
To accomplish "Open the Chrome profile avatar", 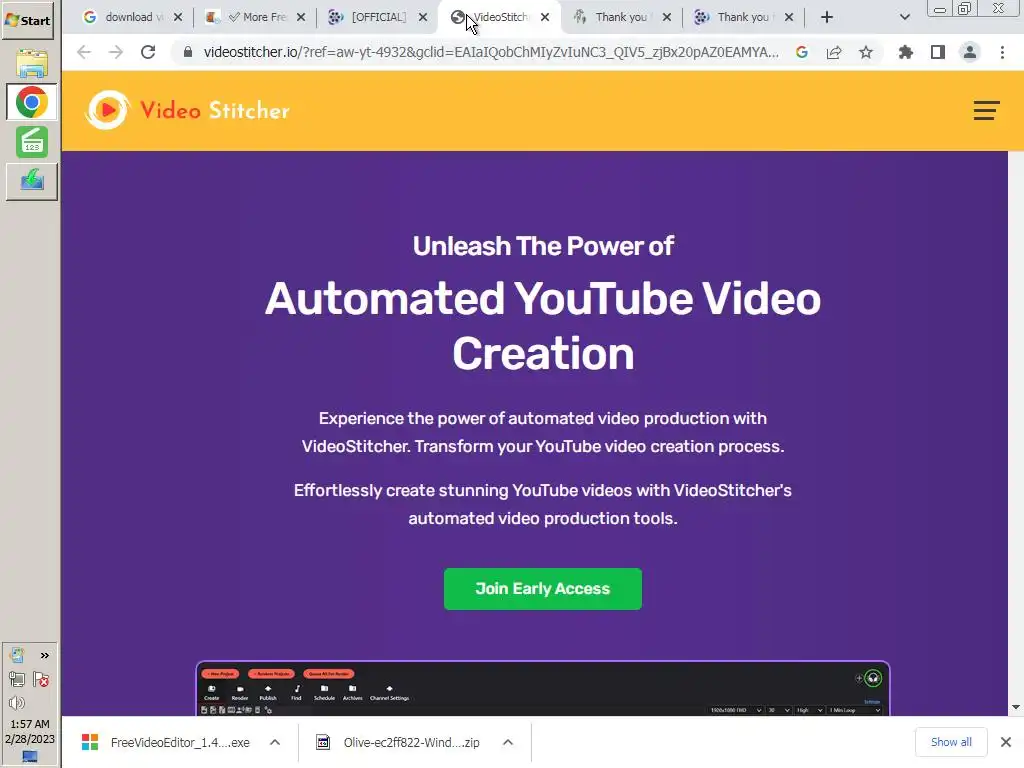I will (x=970, y=52).
